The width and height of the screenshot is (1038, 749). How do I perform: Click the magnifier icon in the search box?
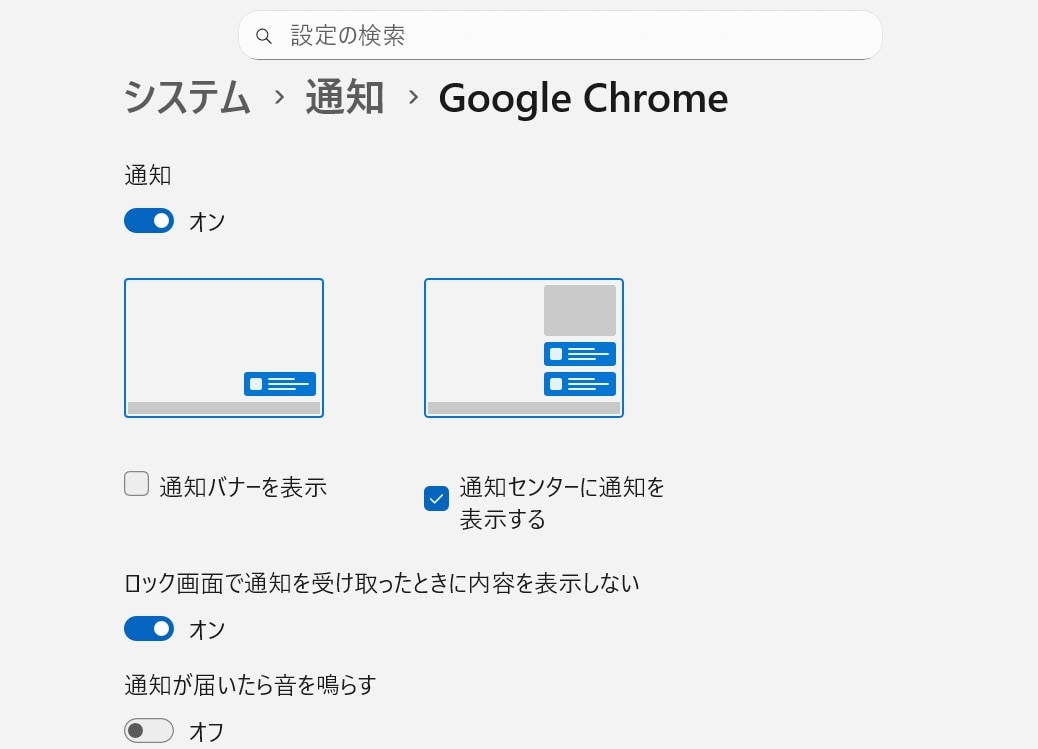click(264, 36)
